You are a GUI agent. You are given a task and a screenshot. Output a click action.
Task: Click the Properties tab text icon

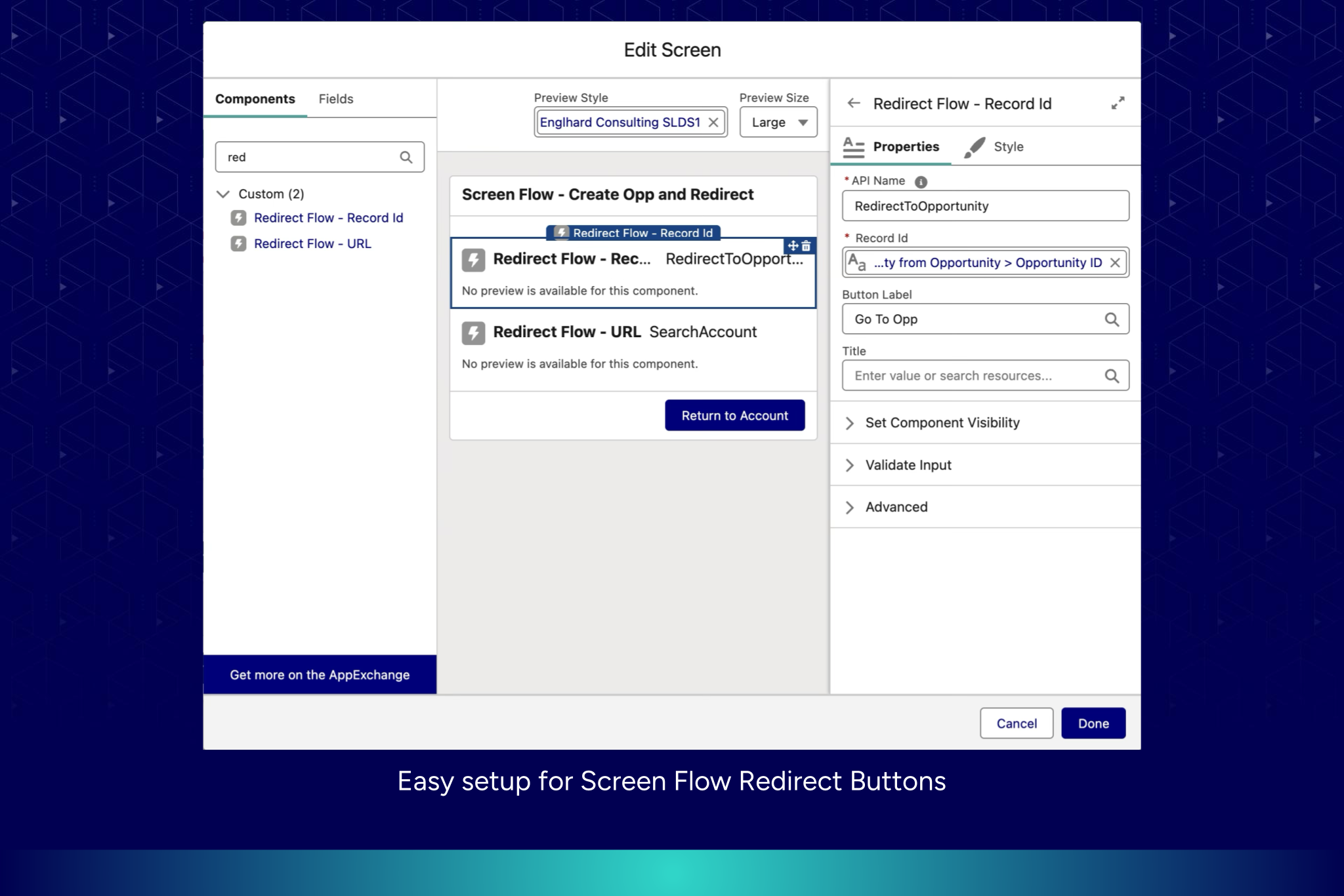point(853,147)
